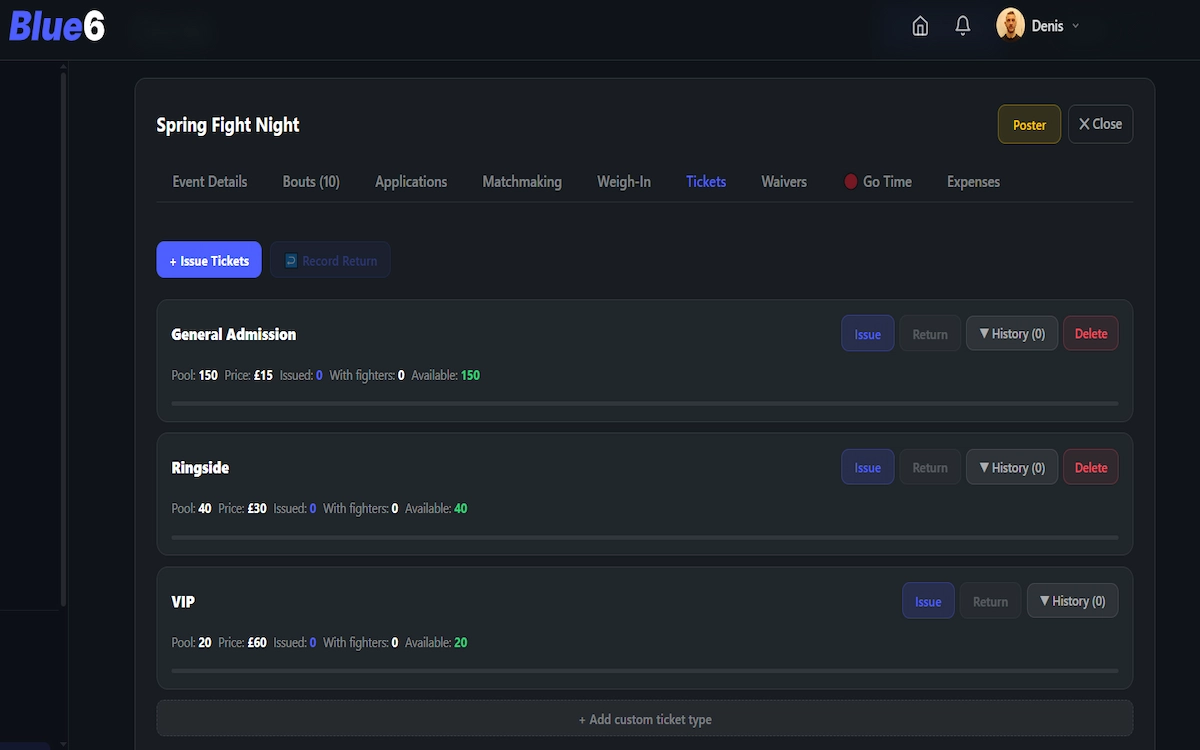
Task: Click the General Admission heading
Action: point(234,334)
